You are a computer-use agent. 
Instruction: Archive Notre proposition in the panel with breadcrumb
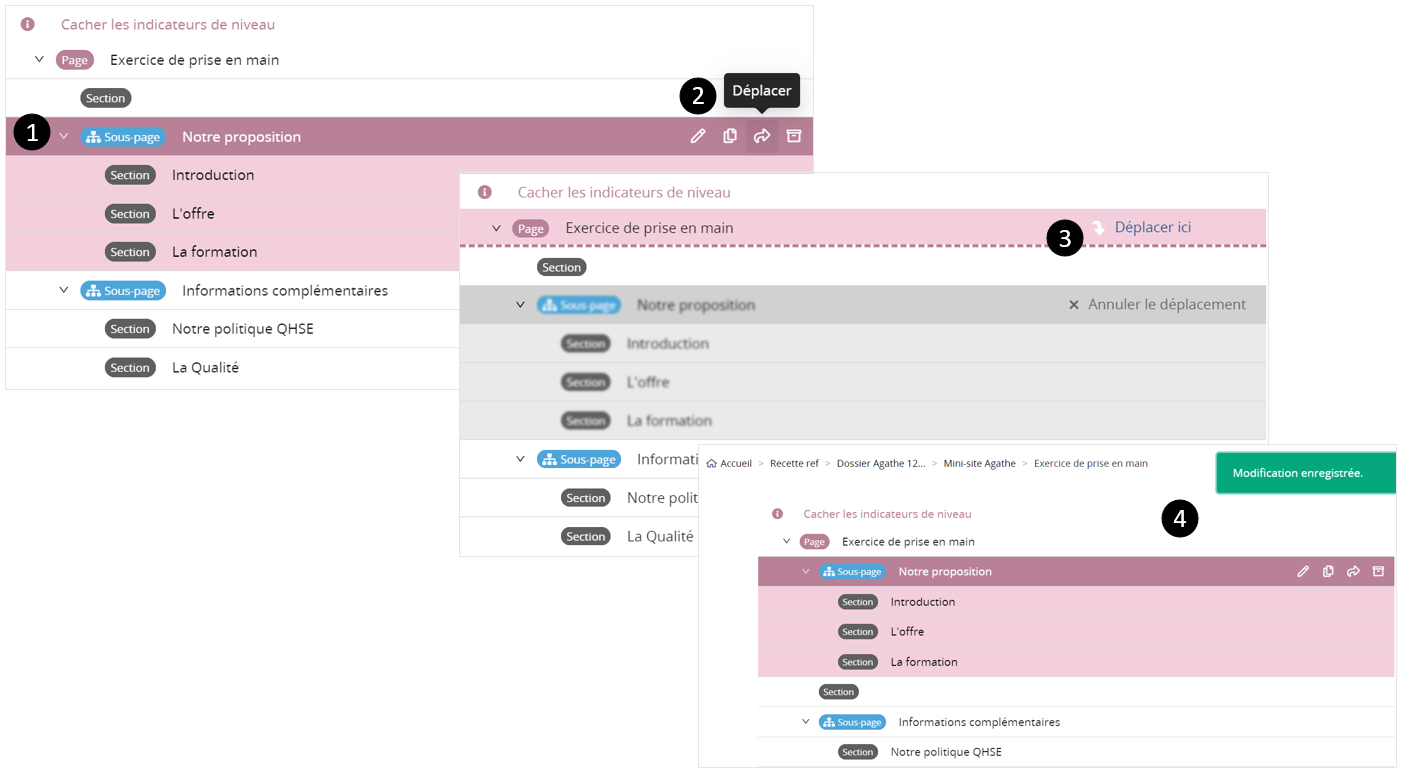[1378, 571]
